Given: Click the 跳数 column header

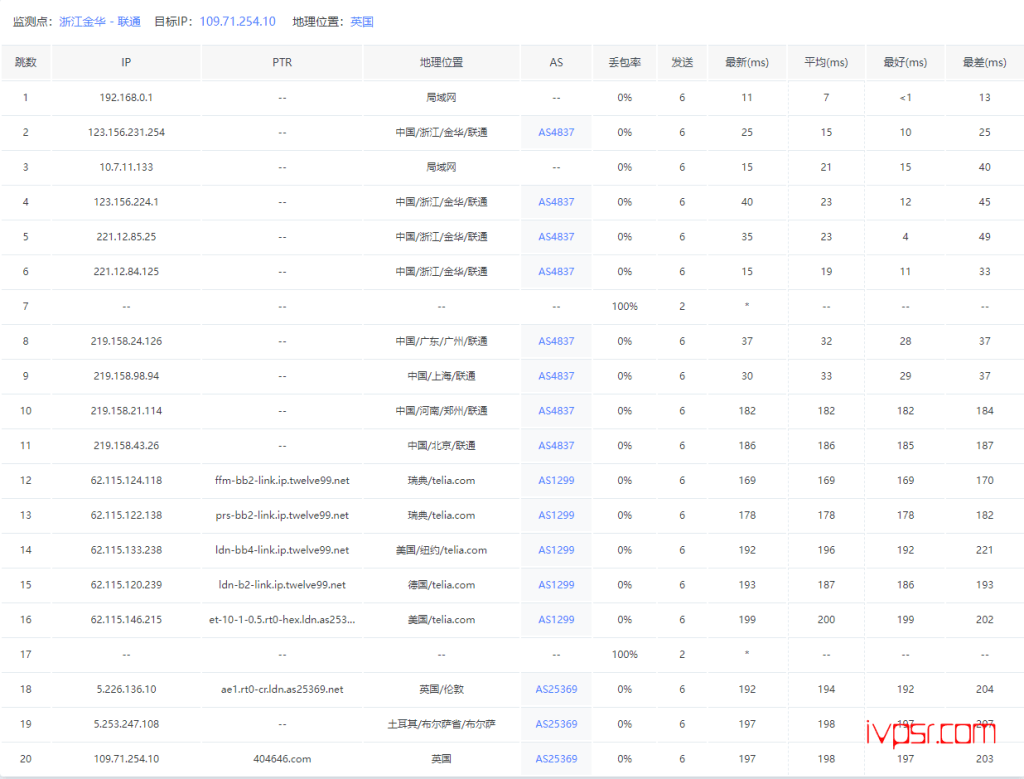Looking at the screenshot, I should [25, 63].
